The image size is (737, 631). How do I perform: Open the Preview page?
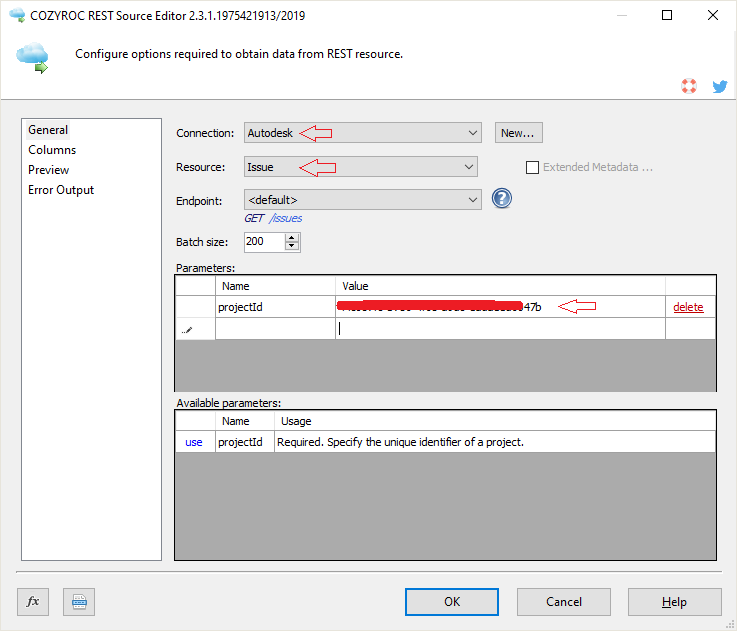pos(49,170)
